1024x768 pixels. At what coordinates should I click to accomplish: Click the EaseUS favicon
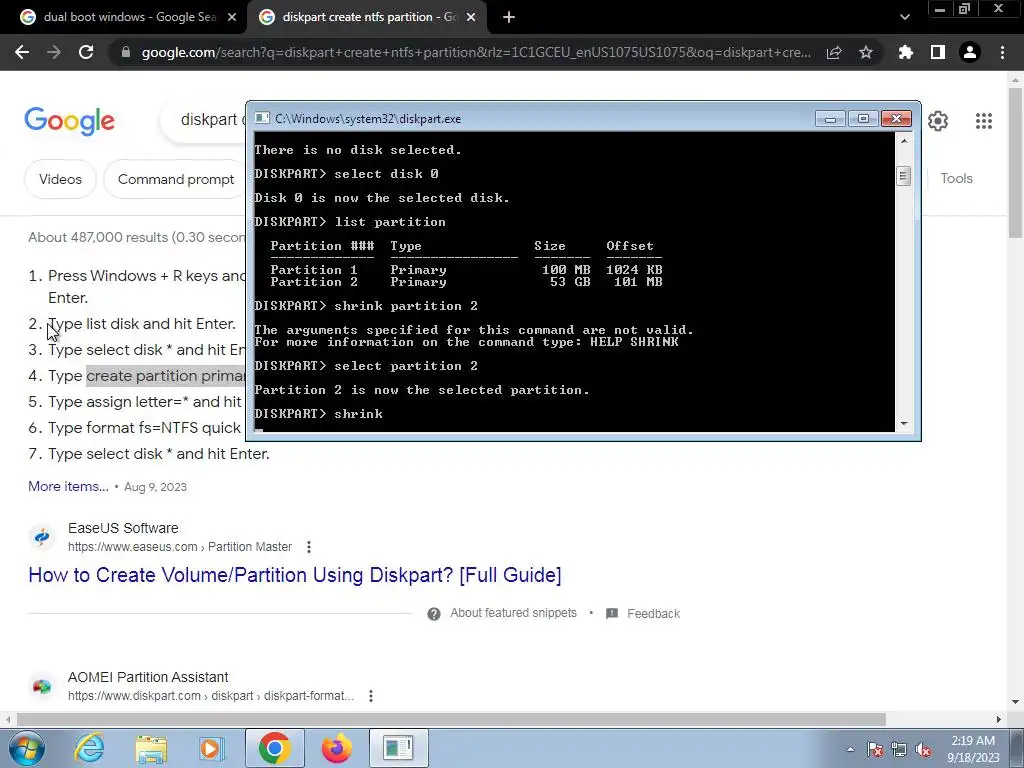[42, 537]
